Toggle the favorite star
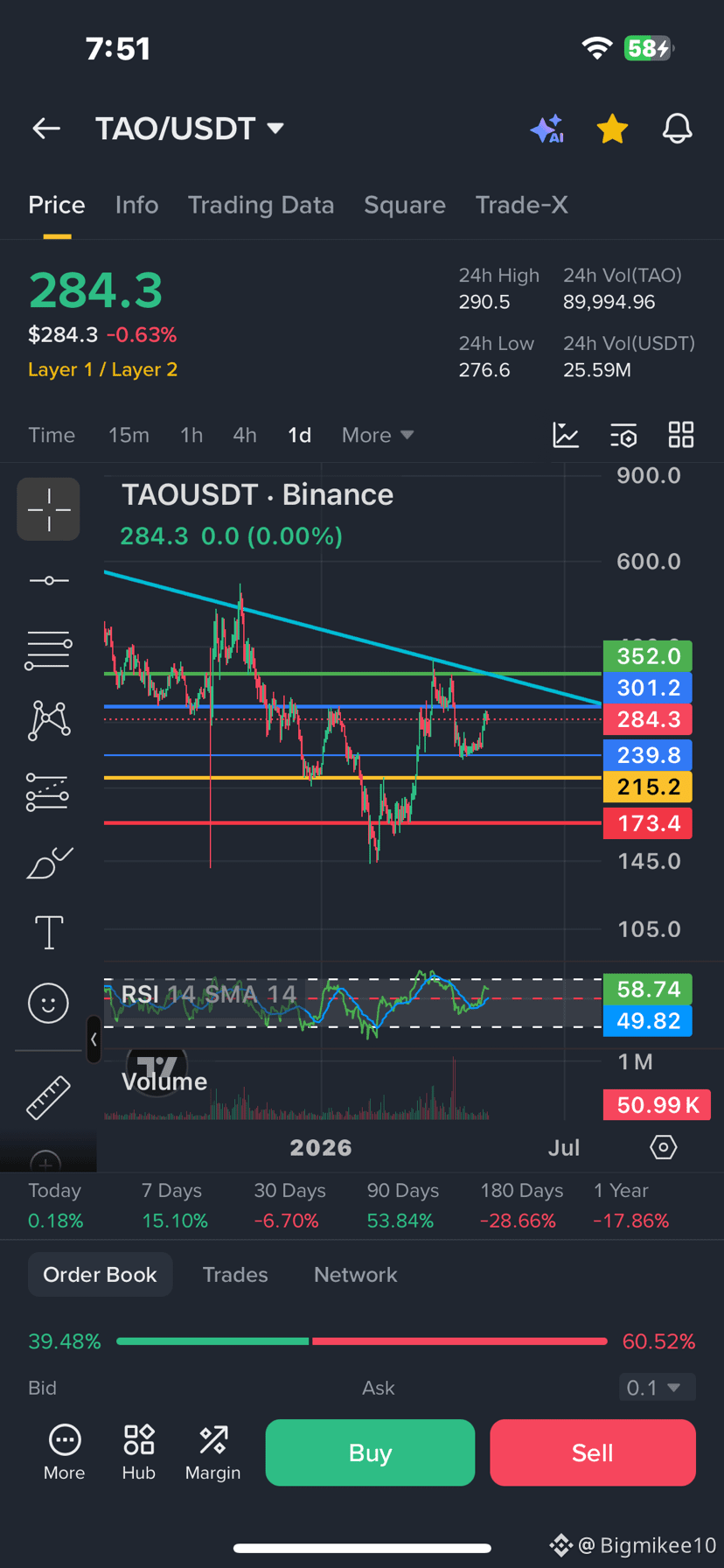The height and width of the screenshot is (1568, 724). (x=612, y=129)
